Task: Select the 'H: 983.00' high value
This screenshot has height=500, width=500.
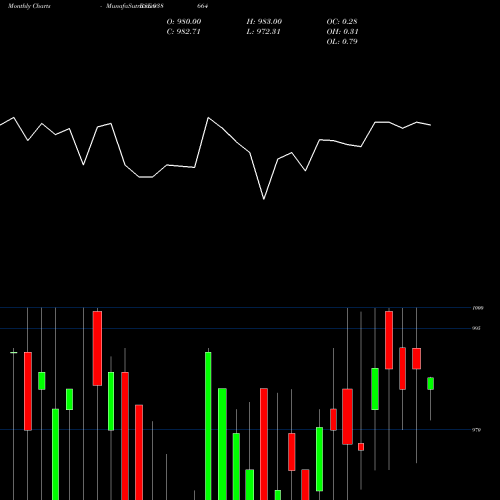Action: pyautogui.click(x=264, y=21)
